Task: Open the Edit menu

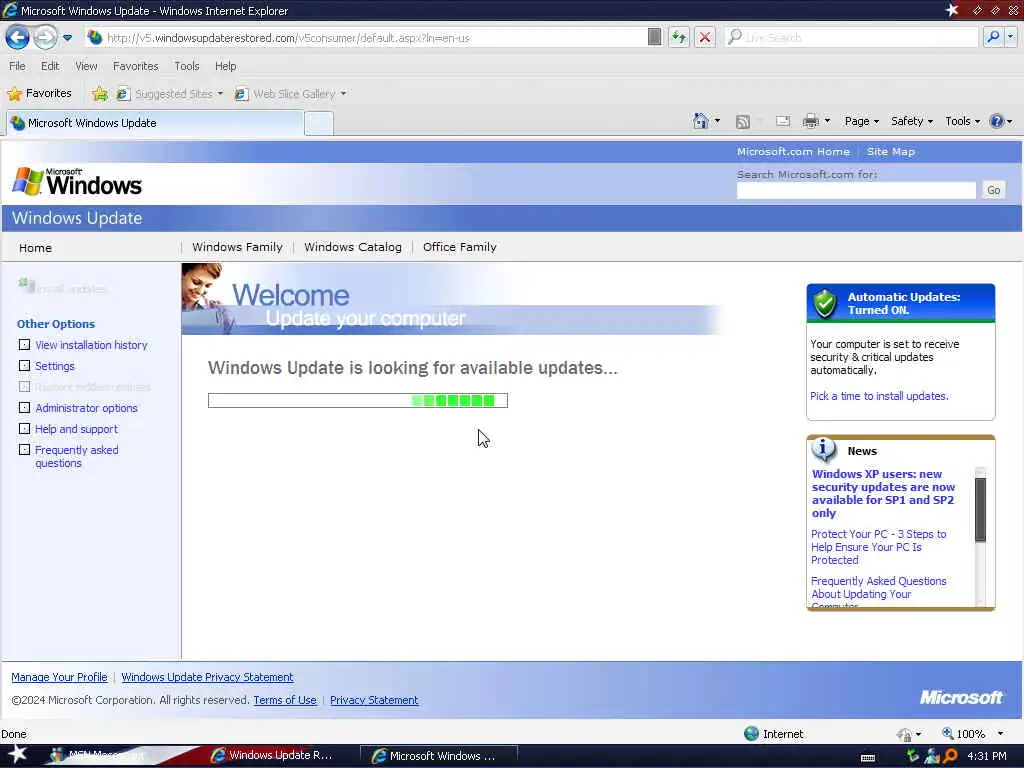Action: pos(50,66)
